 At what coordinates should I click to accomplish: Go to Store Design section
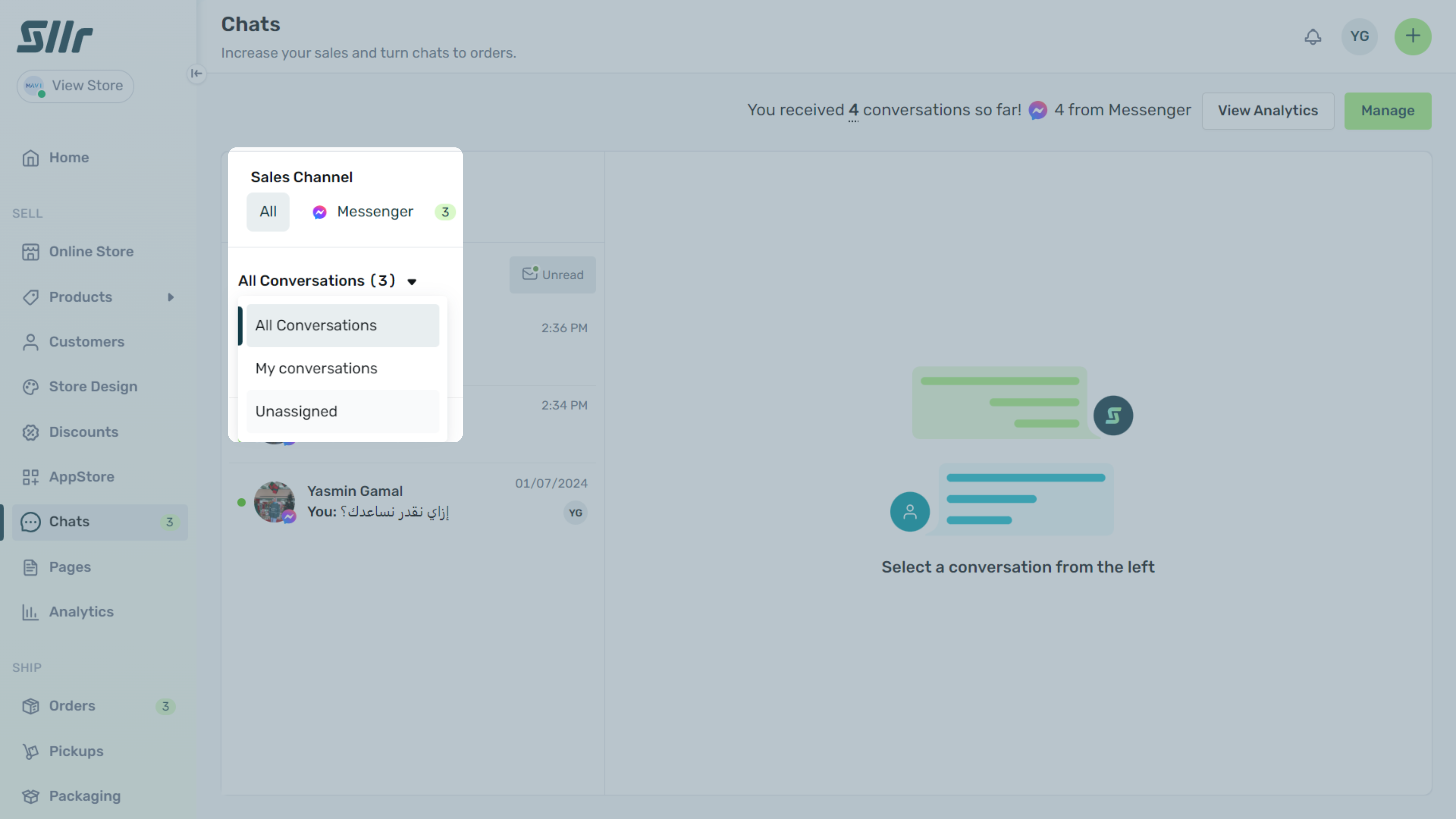tap(93, 387)
